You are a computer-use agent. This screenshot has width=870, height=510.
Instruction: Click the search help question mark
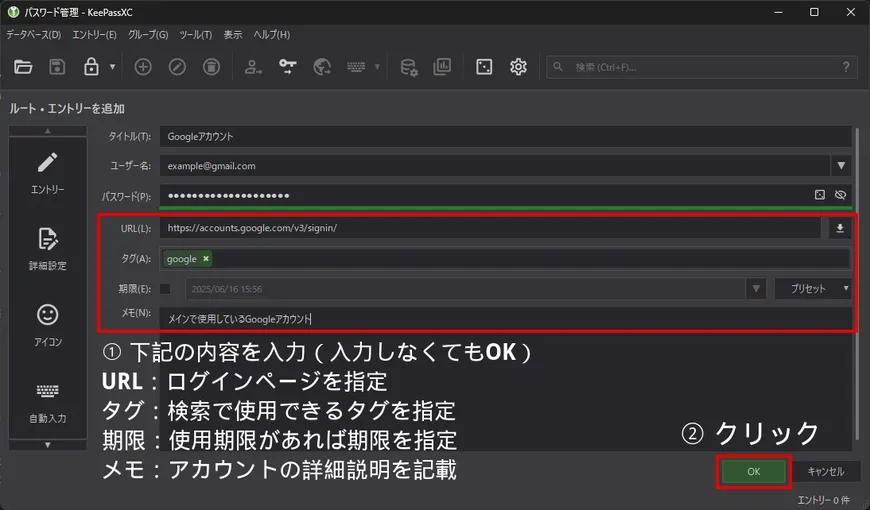[x=846, y=67]
